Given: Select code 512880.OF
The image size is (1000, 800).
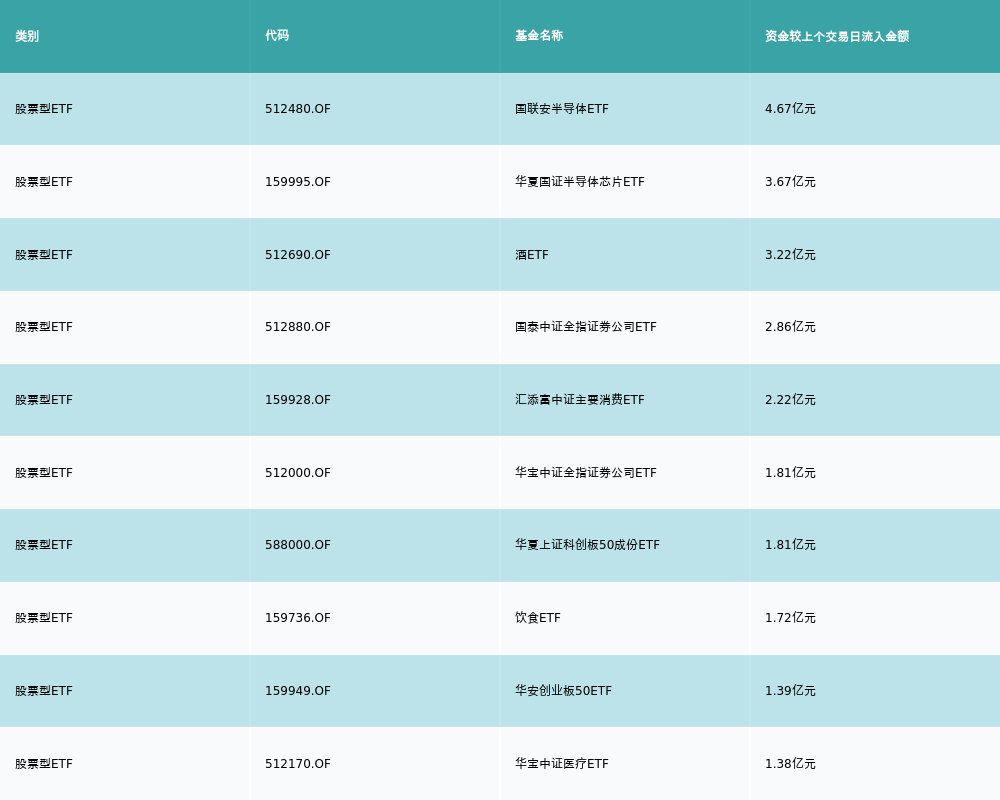Looking at the screenshot, I should point(298,327).
